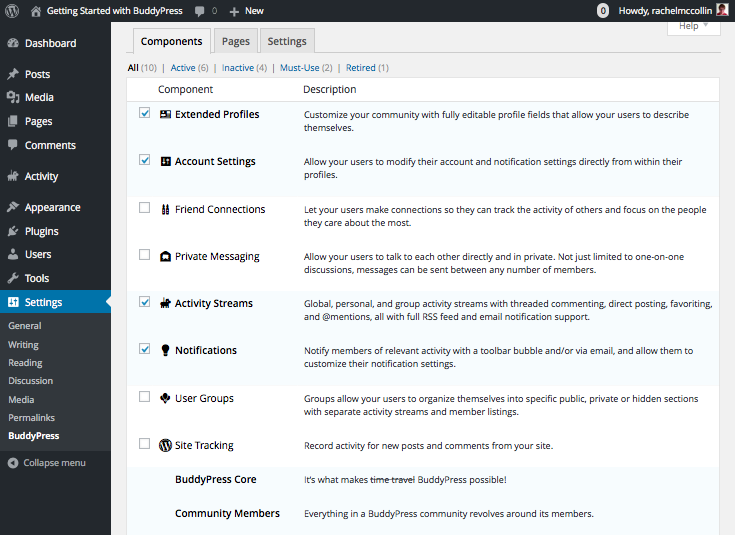
Task: Click the Comments bubble icon in sidebar
Action: coord(13,145)
